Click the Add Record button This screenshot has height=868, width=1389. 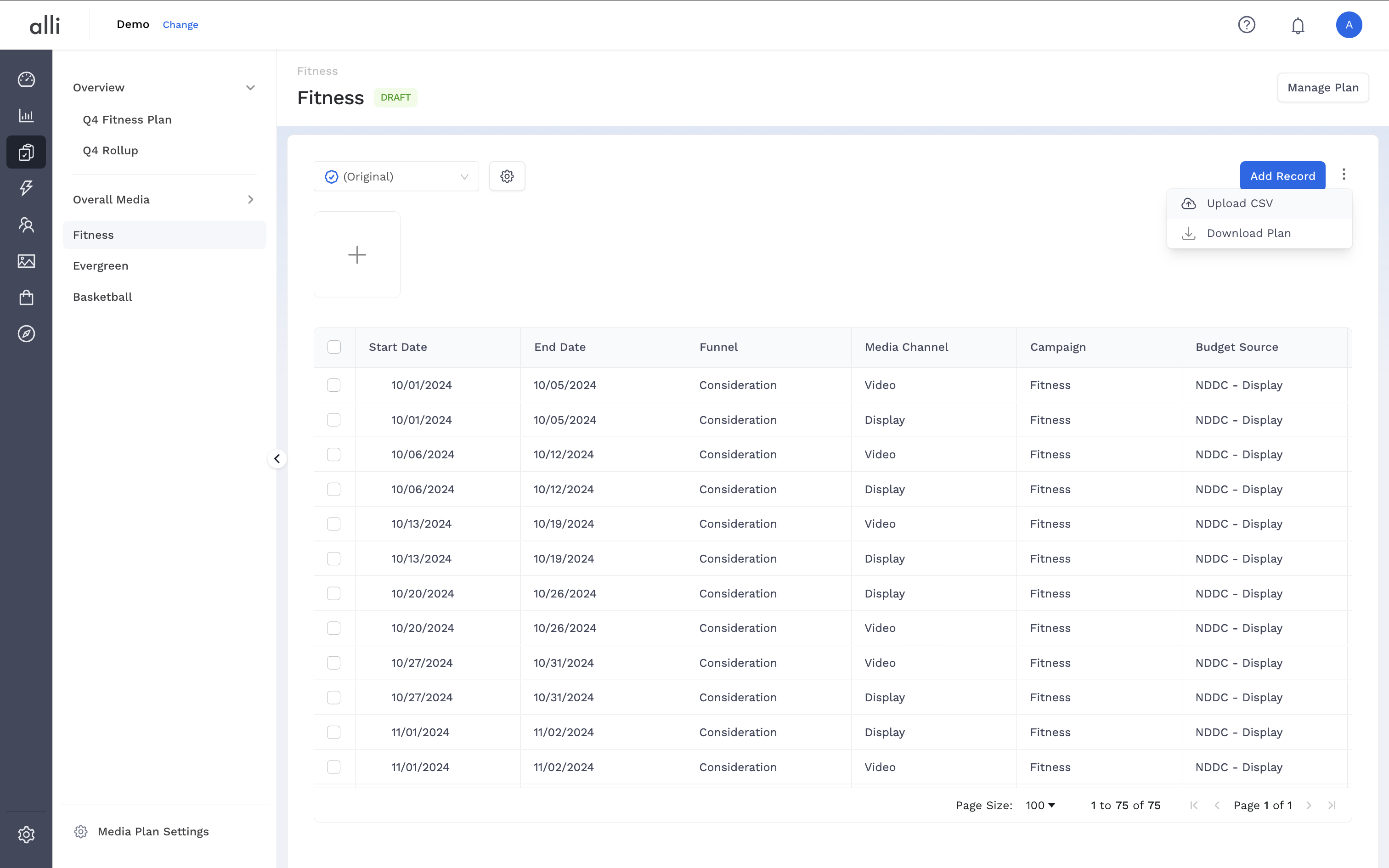pyautogui.click(x=1282, y=175)
